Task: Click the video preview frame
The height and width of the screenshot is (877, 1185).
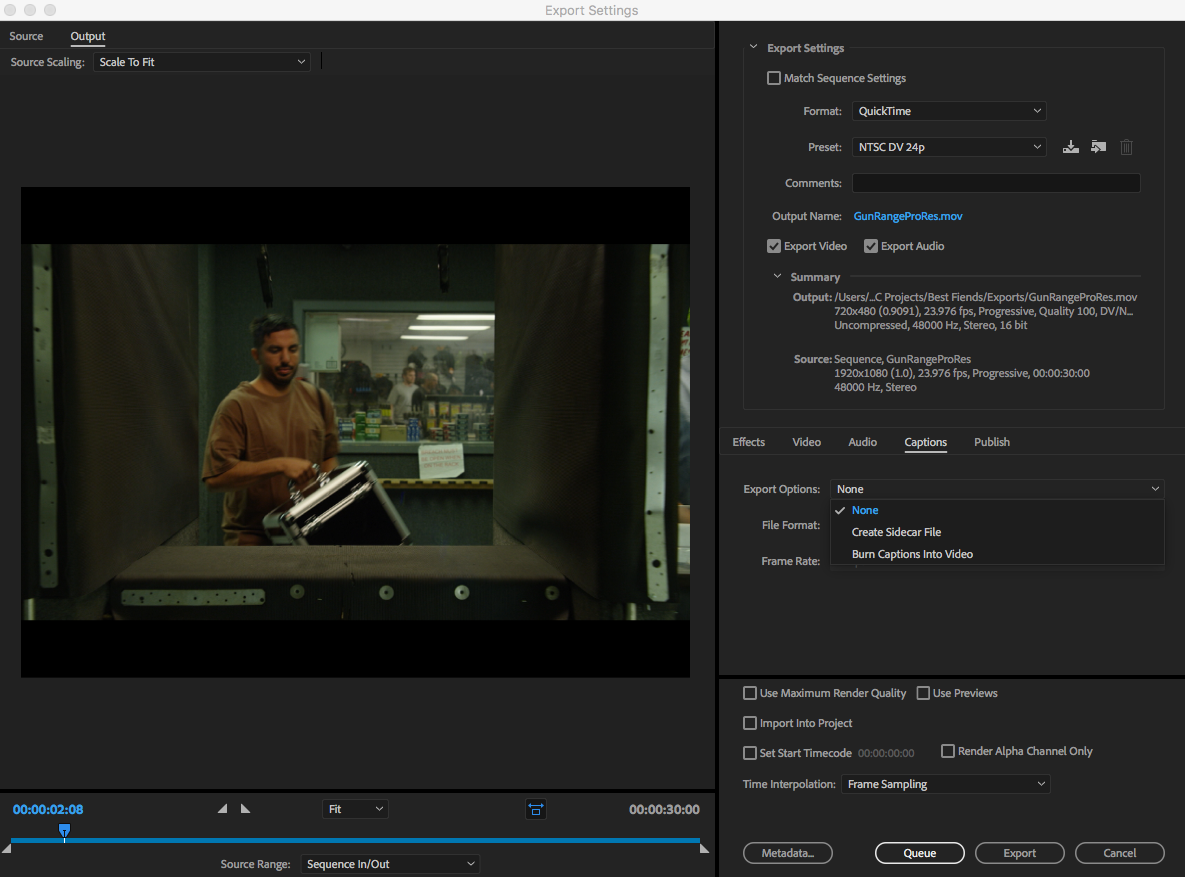Action: (355, 432)
